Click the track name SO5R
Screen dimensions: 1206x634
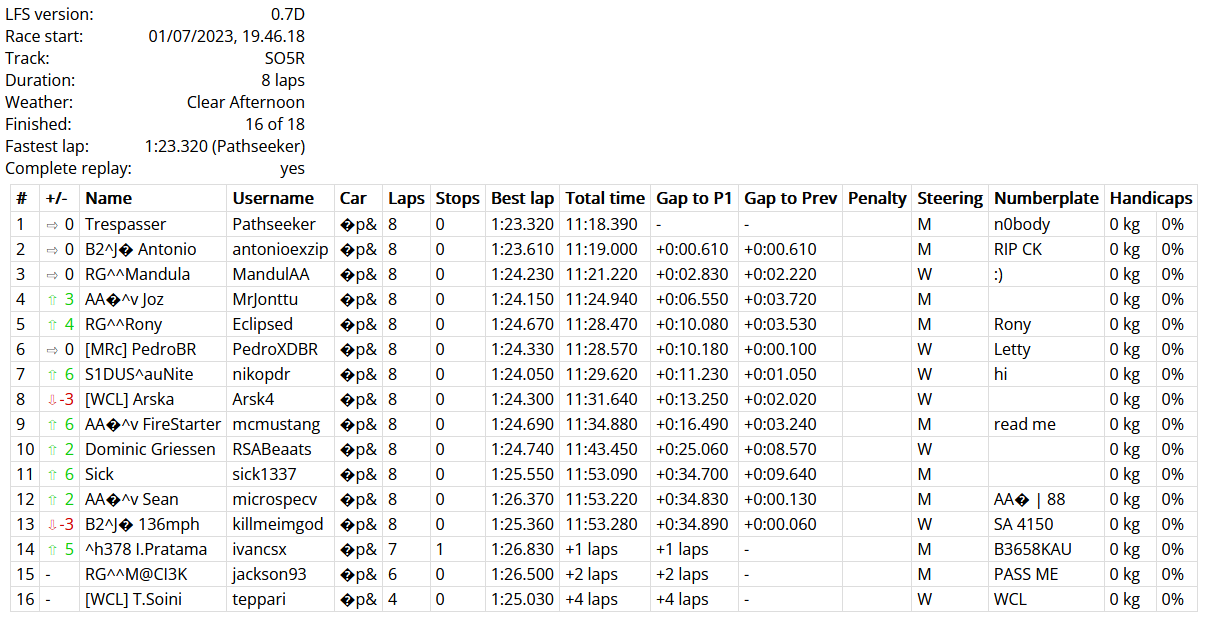284,58
